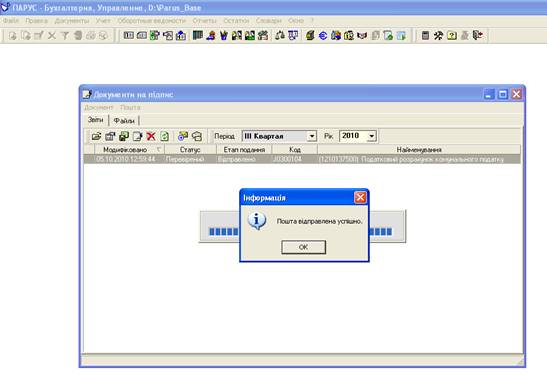Sort by the Модифіковано column header

pos(124,150)
